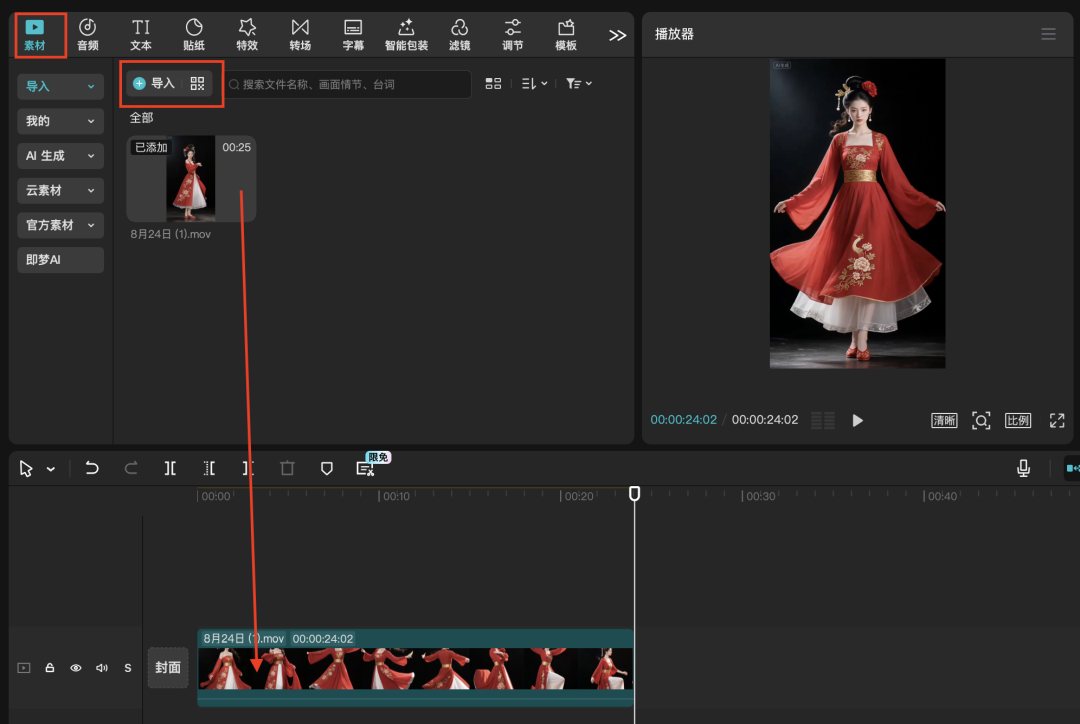Click the microphone voiceover record icon
This screenshot has width=1080, height=724.
[1023, 468]
